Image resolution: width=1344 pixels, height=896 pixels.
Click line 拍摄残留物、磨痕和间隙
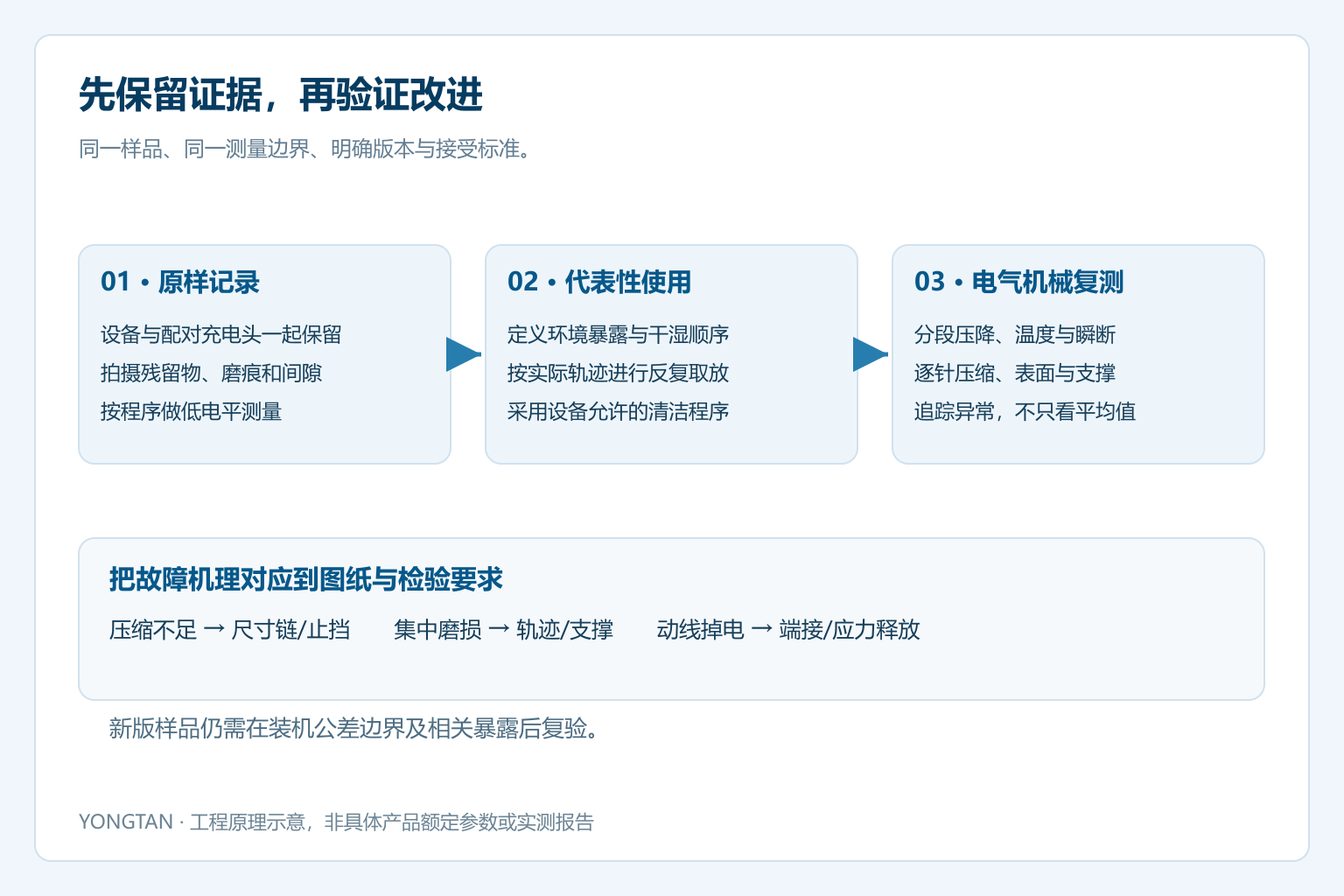click(x=211, y=373)
